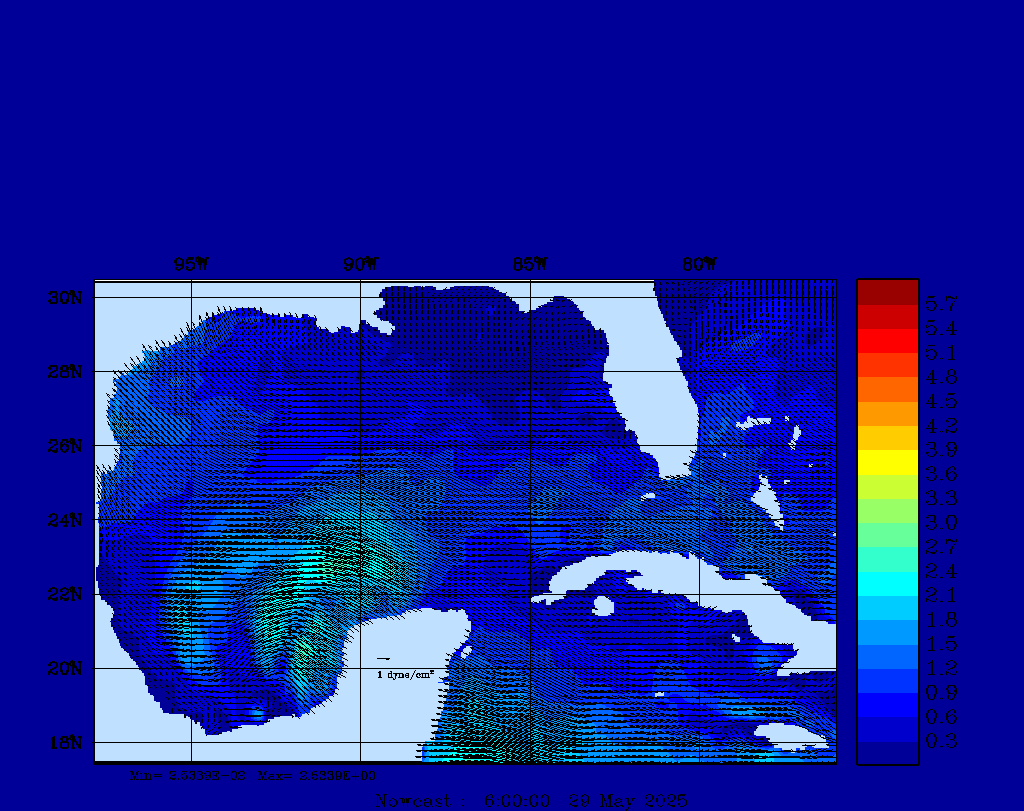Click the Nowcast date caption text
Viewport: 1024px width, 811px height.
click(x=530, y=800)
